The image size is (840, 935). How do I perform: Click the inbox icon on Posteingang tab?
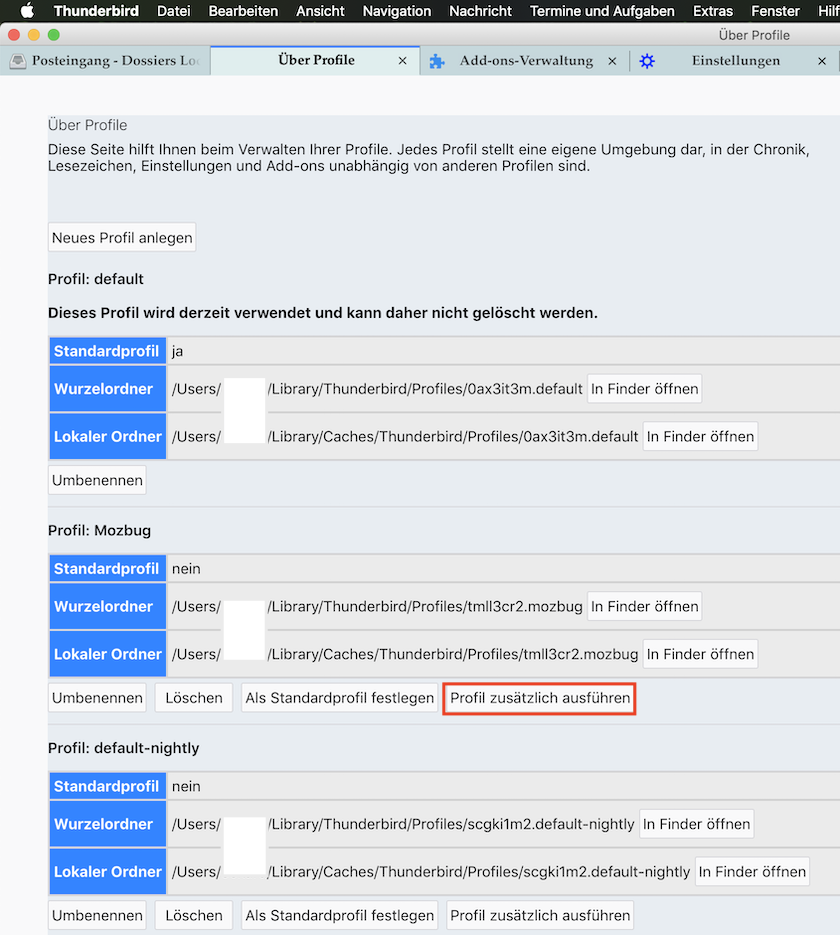(17, 61)
